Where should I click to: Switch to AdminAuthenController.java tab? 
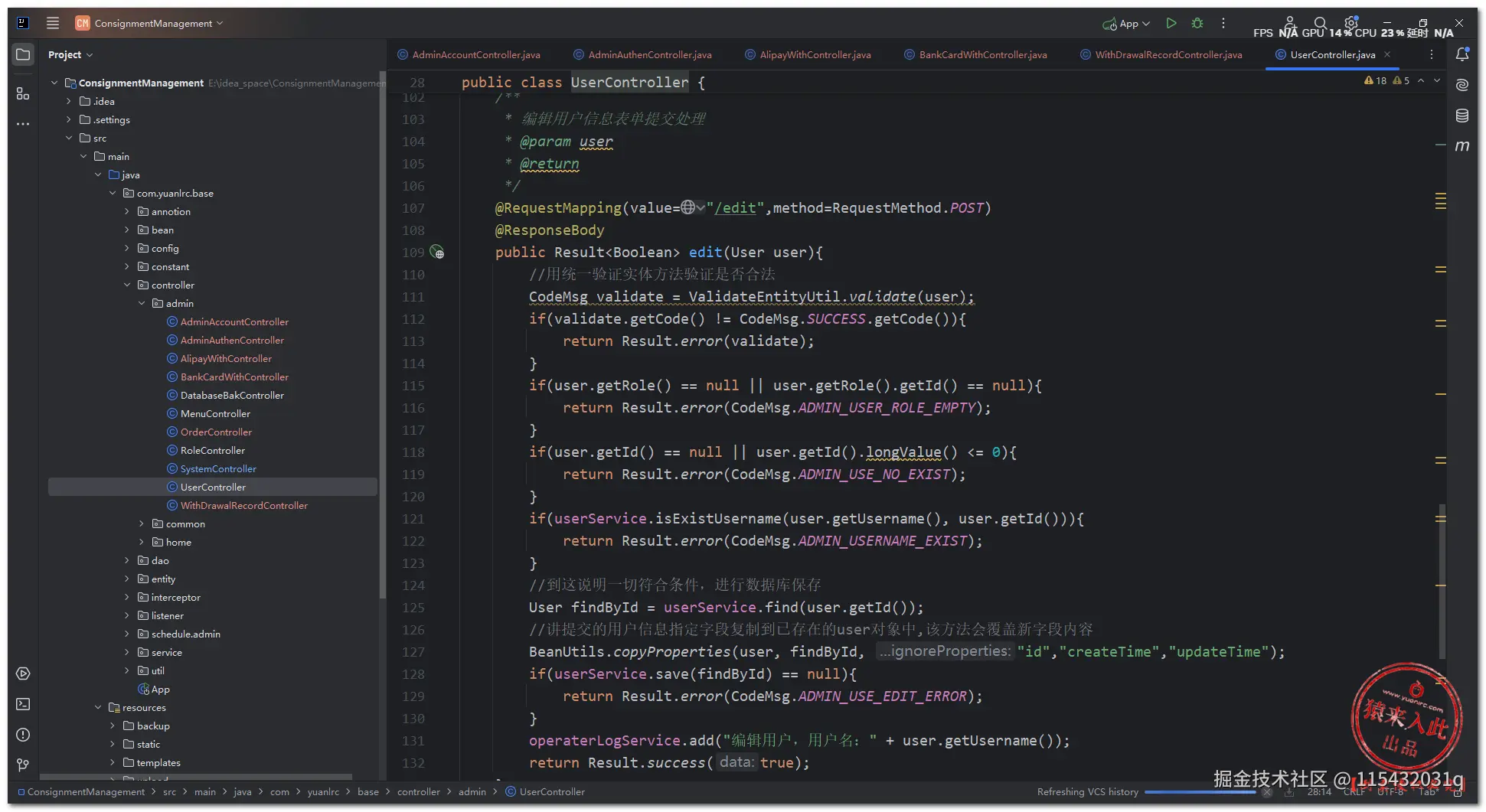pos(643,54)
